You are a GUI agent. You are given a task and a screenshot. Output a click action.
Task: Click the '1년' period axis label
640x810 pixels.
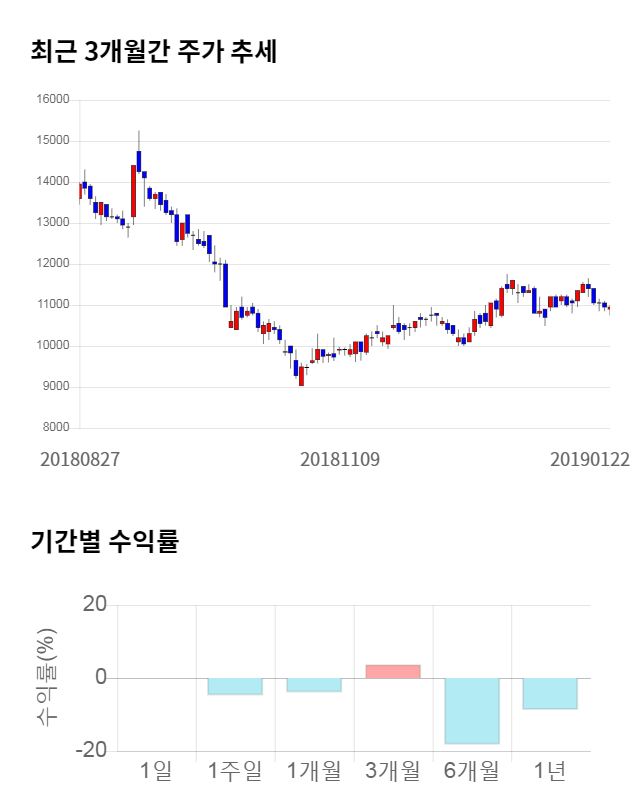[550, 771]
